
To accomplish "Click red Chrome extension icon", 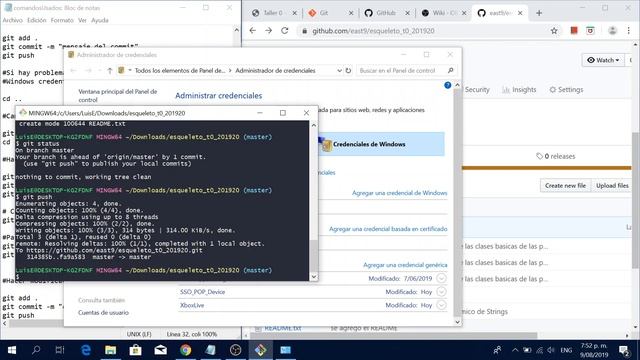I will [574, 31].
